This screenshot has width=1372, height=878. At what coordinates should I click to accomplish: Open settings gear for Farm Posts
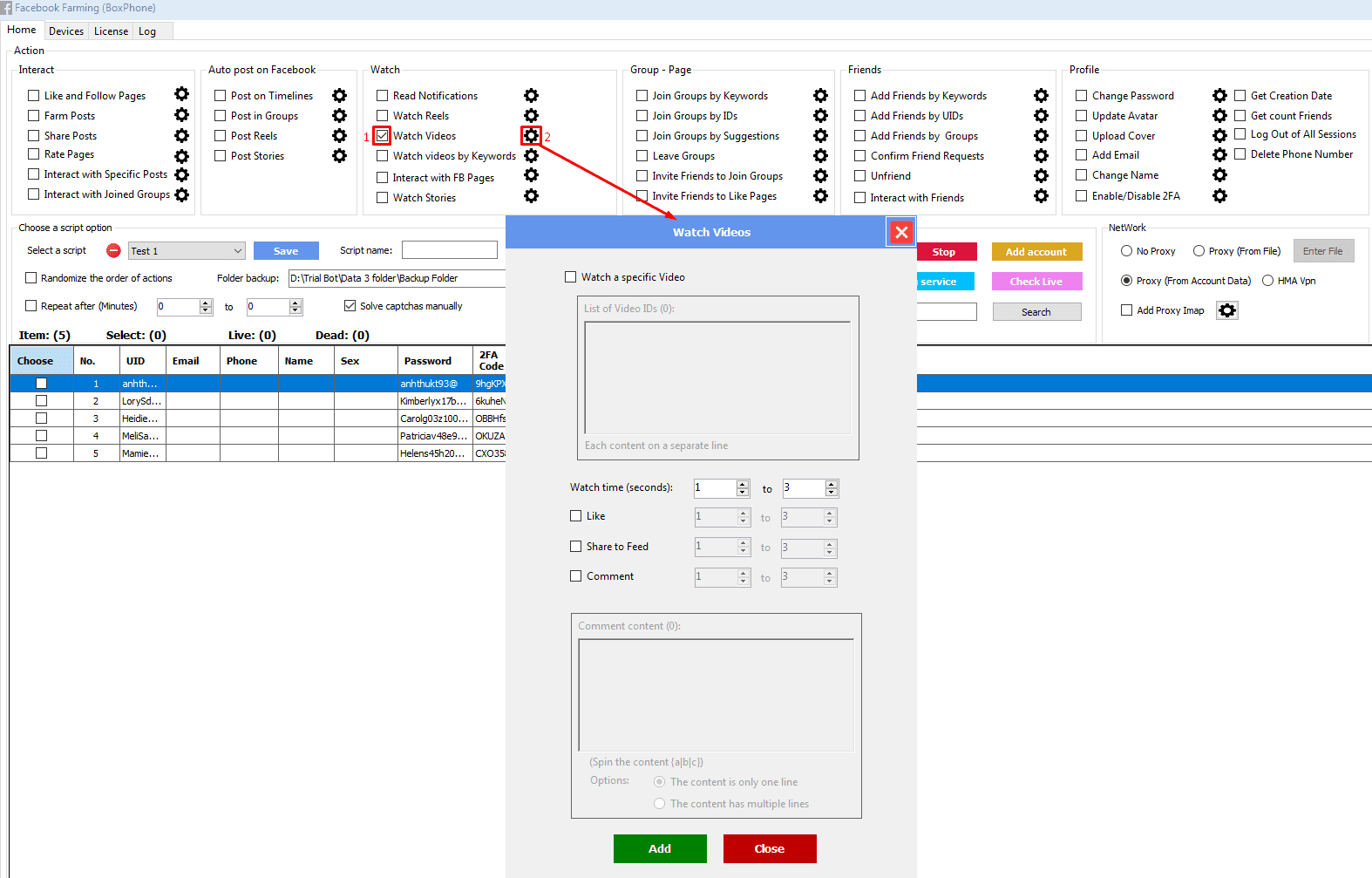(x=181, y=114)
